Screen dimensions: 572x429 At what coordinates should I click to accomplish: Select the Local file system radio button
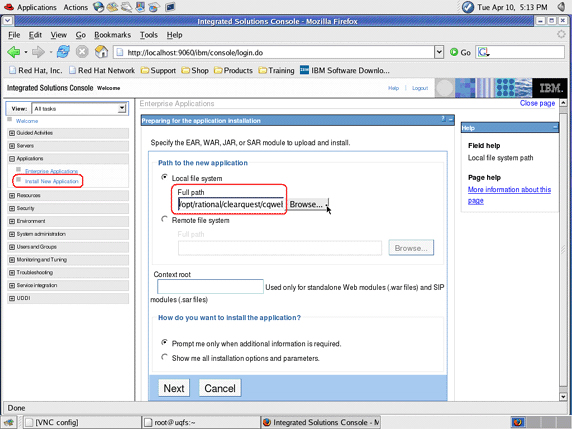[165, 177]
